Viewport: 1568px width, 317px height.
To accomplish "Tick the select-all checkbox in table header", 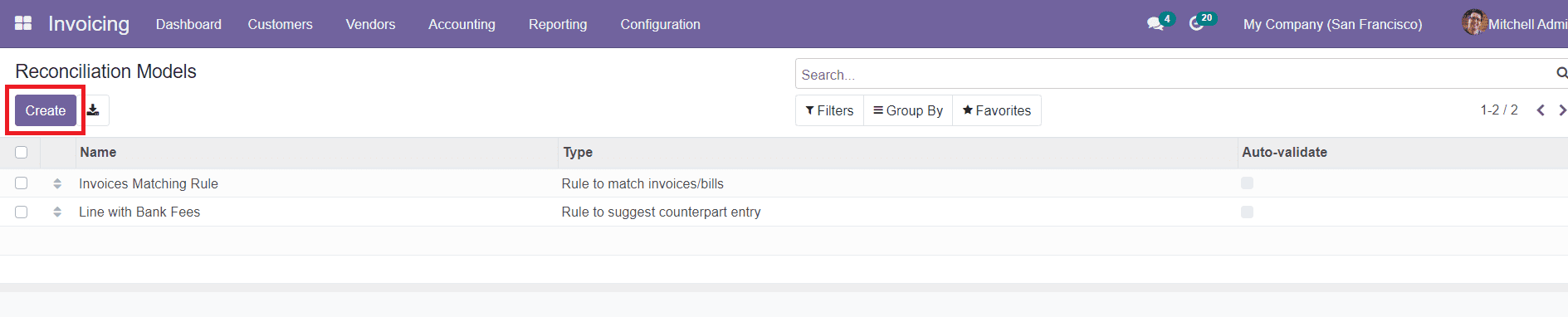I will point(22,152).
